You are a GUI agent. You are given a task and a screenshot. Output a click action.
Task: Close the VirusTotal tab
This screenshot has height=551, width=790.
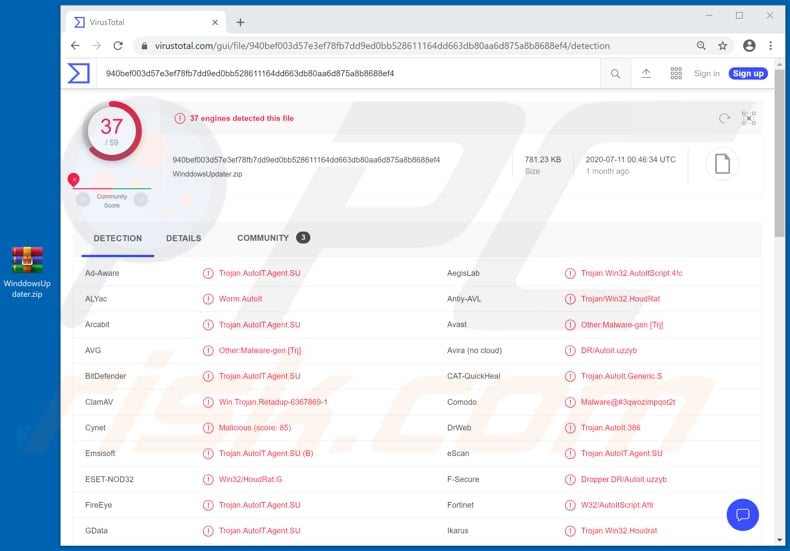click(215, 22)
